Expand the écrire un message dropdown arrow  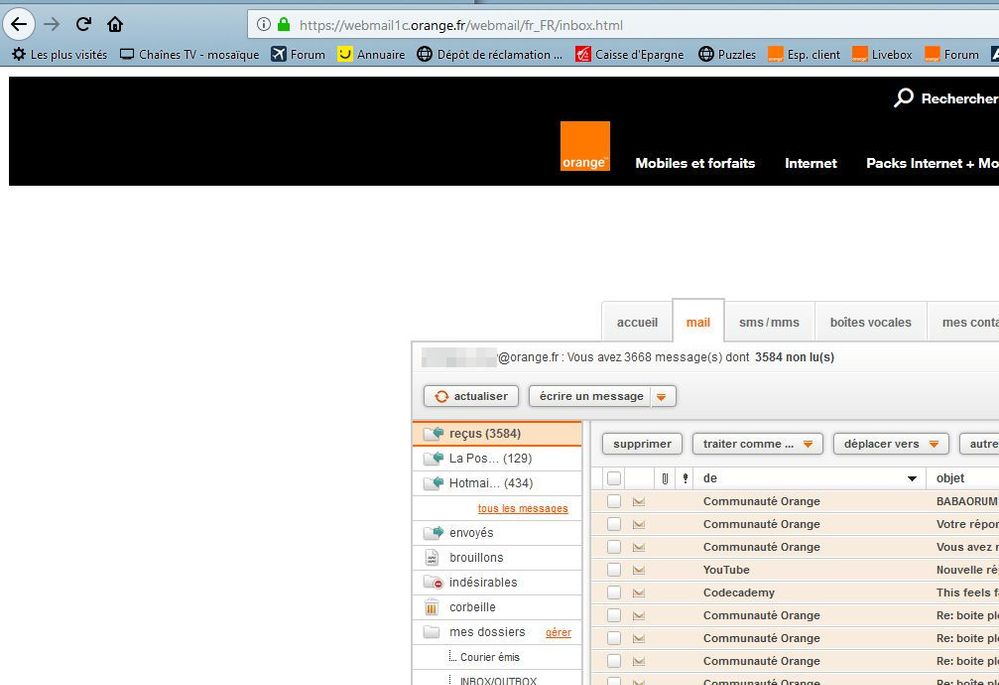661,397
